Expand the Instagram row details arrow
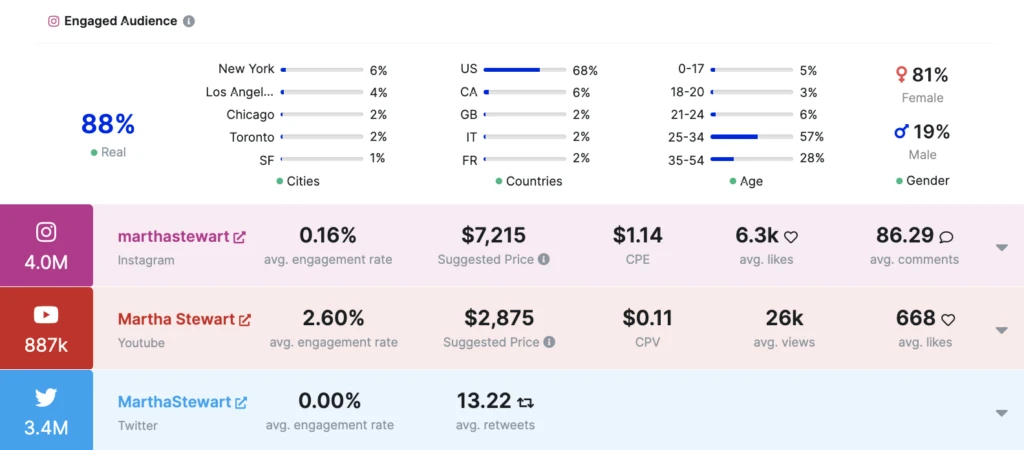1024x450 pixels. 1002,247
